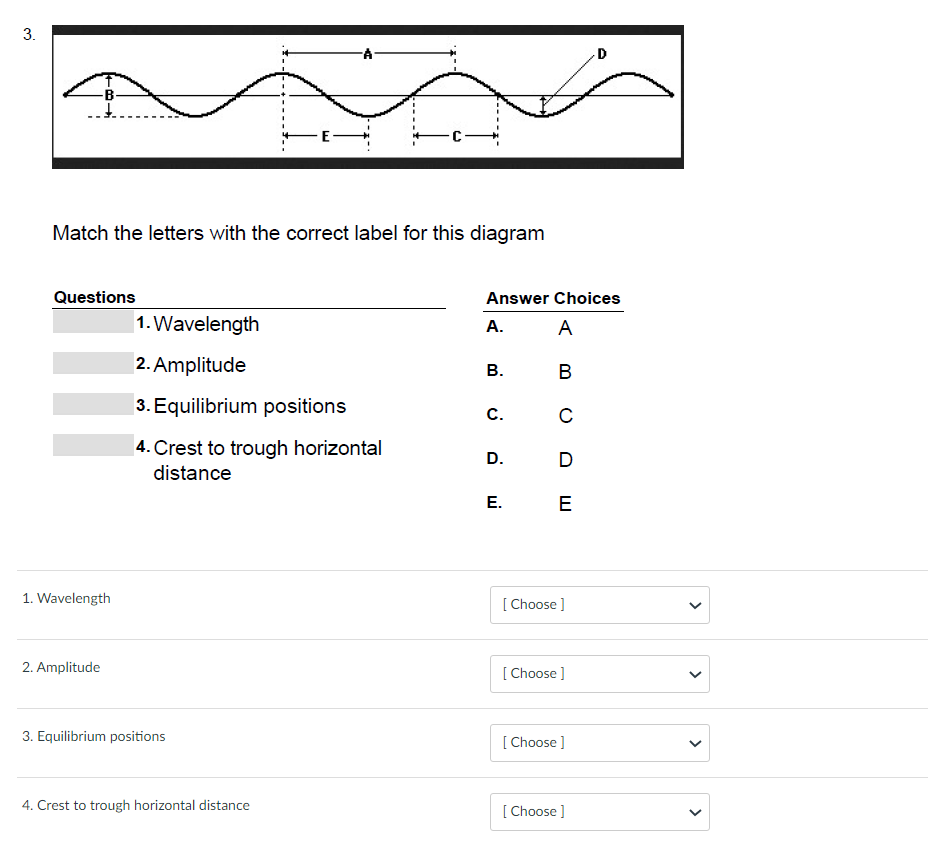The height and width of the screenshot is (850, 928).
Task: Expand the Crest to trough distance dropdown
Action: [599, 811]
